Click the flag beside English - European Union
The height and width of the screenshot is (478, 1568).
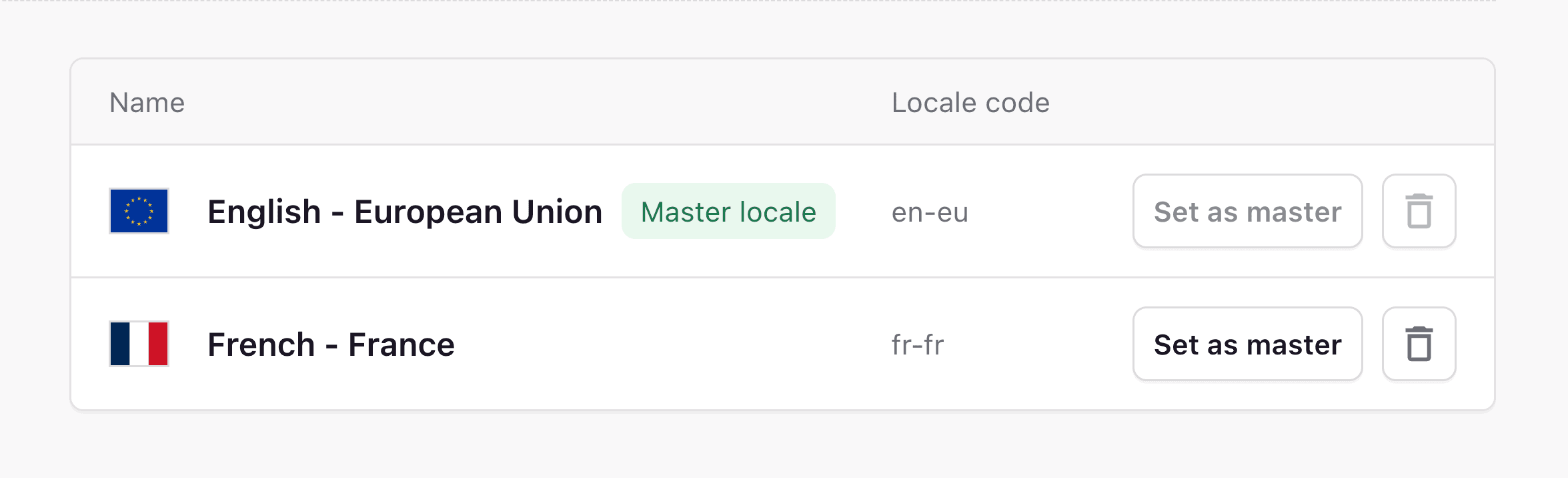tap(139, 212)
